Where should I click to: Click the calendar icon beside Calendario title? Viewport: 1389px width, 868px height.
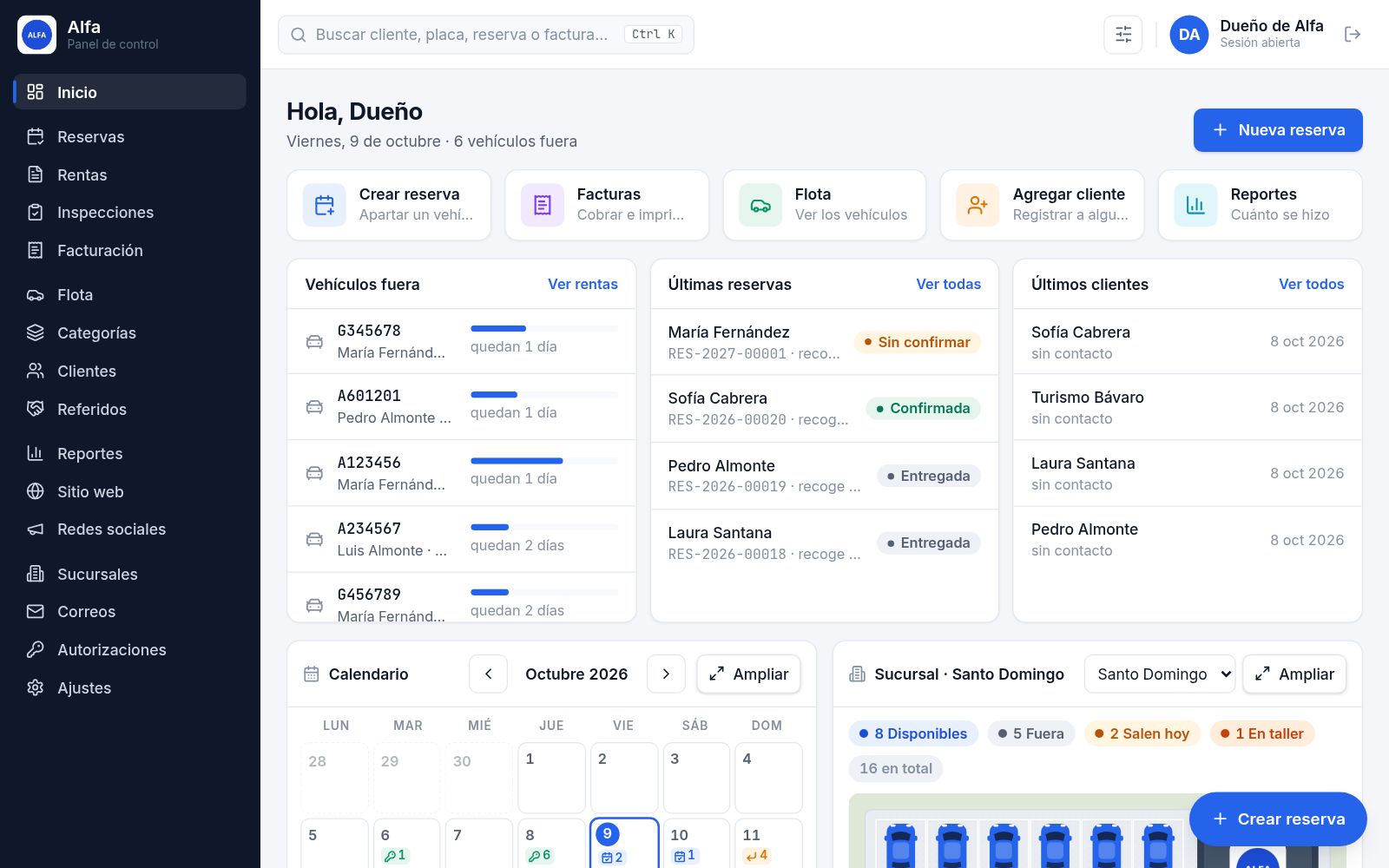click(312, 674)
